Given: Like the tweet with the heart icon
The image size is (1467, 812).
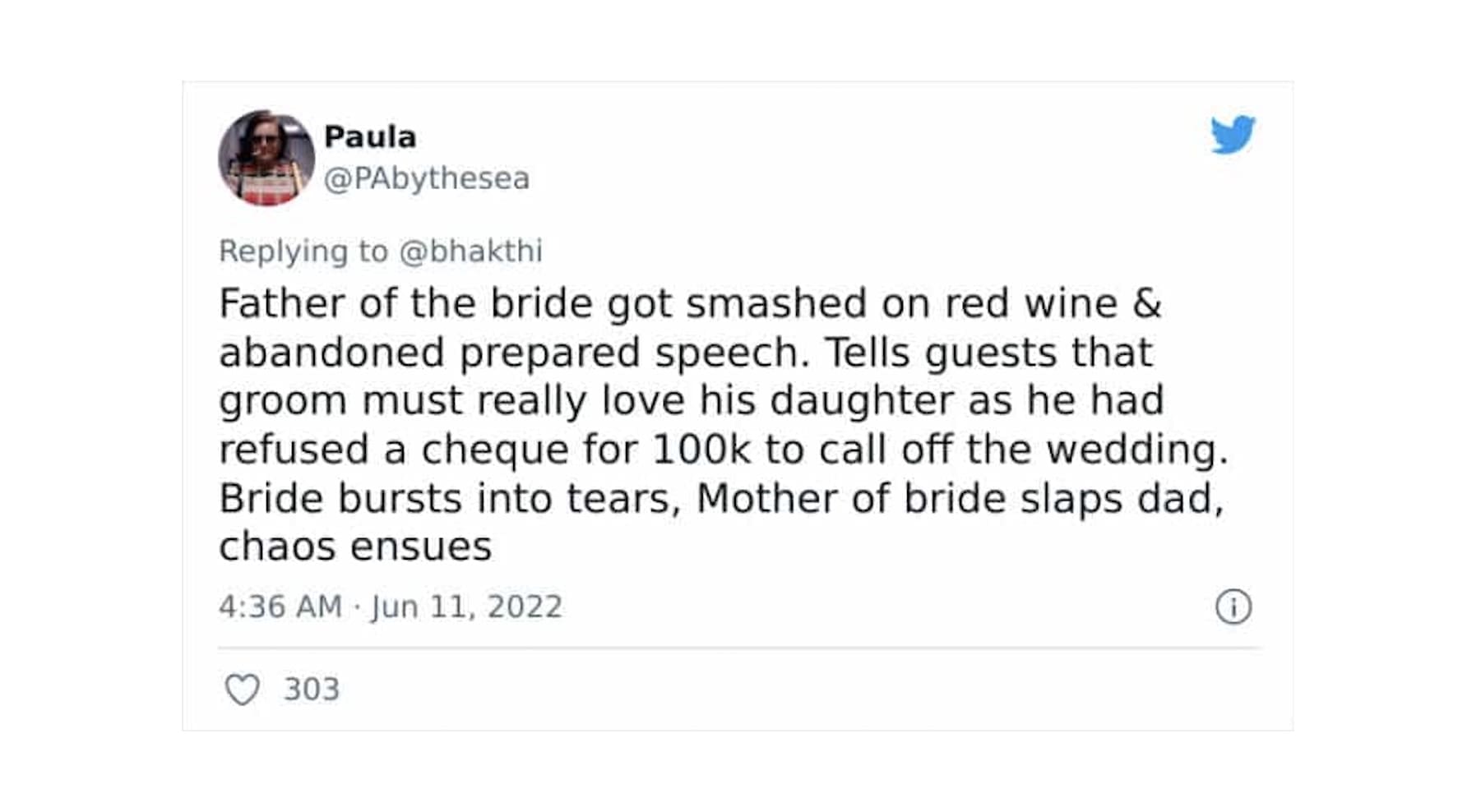Looking at the screenshot, I should coord(242,690).
